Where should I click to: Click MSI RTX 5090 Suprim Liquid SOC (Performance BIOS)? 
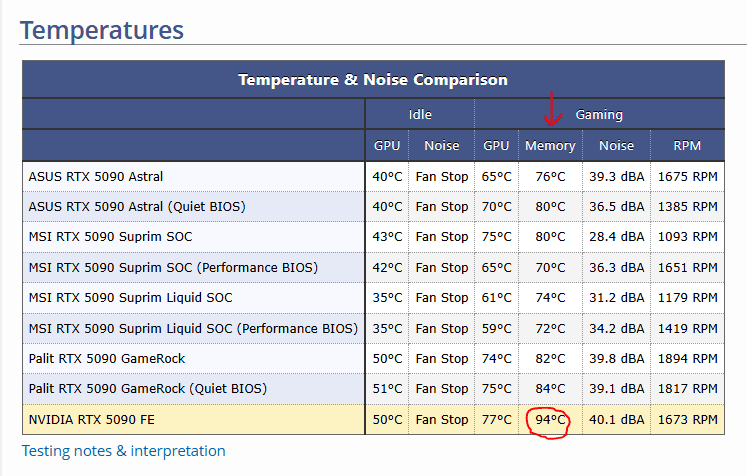pos(193,329)
